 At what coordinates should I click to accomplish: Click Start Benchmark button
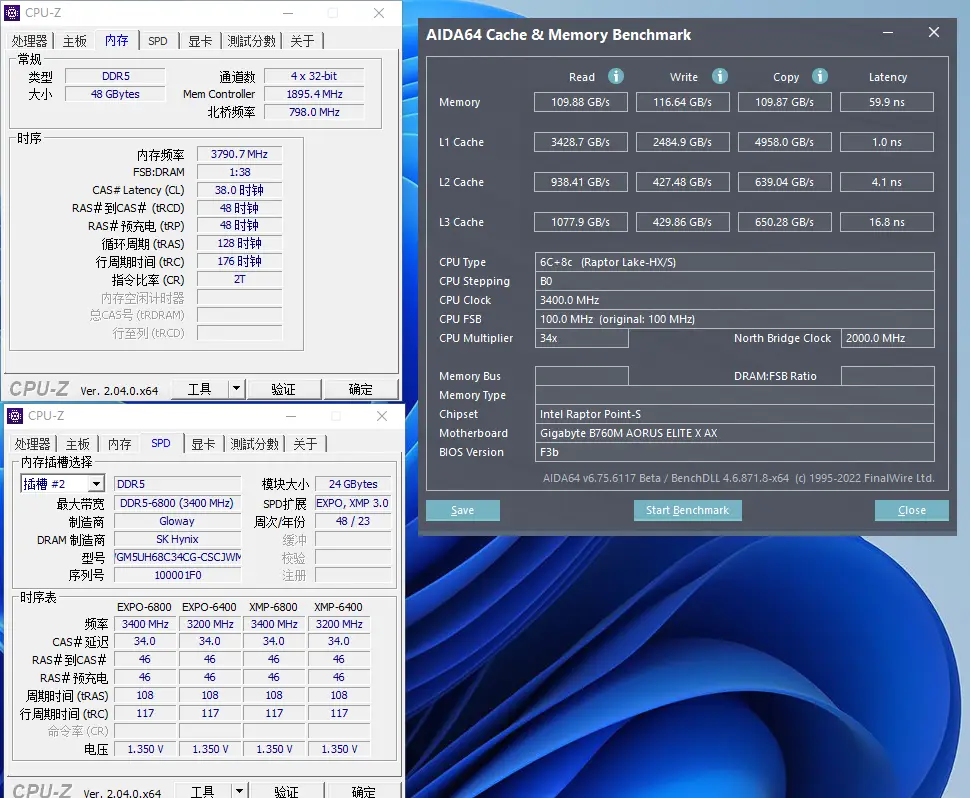(687, 510)
